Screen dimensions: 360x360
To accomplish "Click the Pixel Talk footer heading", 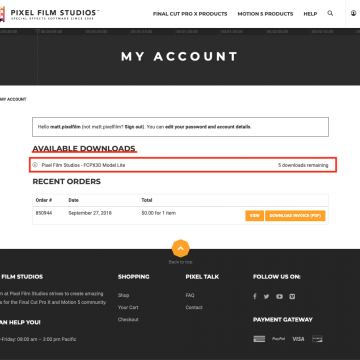I will pos(202,277).
